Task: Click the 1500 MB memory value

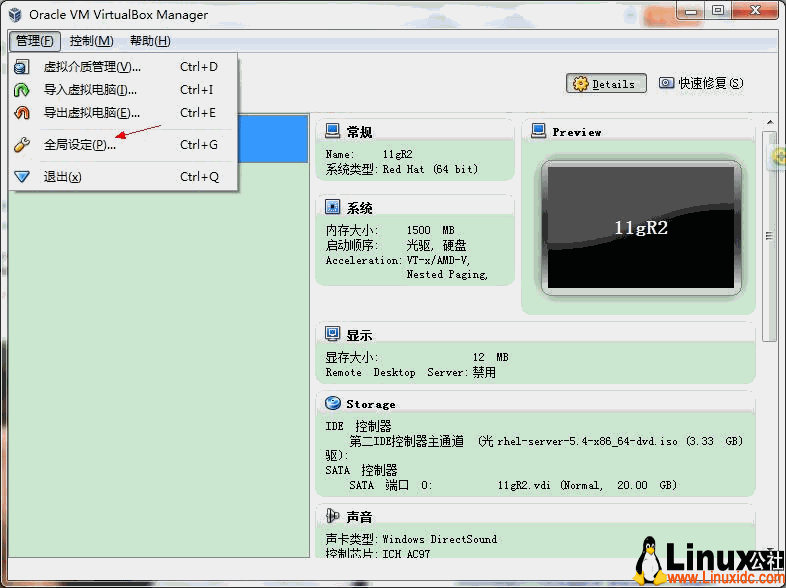Action: point(431,230)
